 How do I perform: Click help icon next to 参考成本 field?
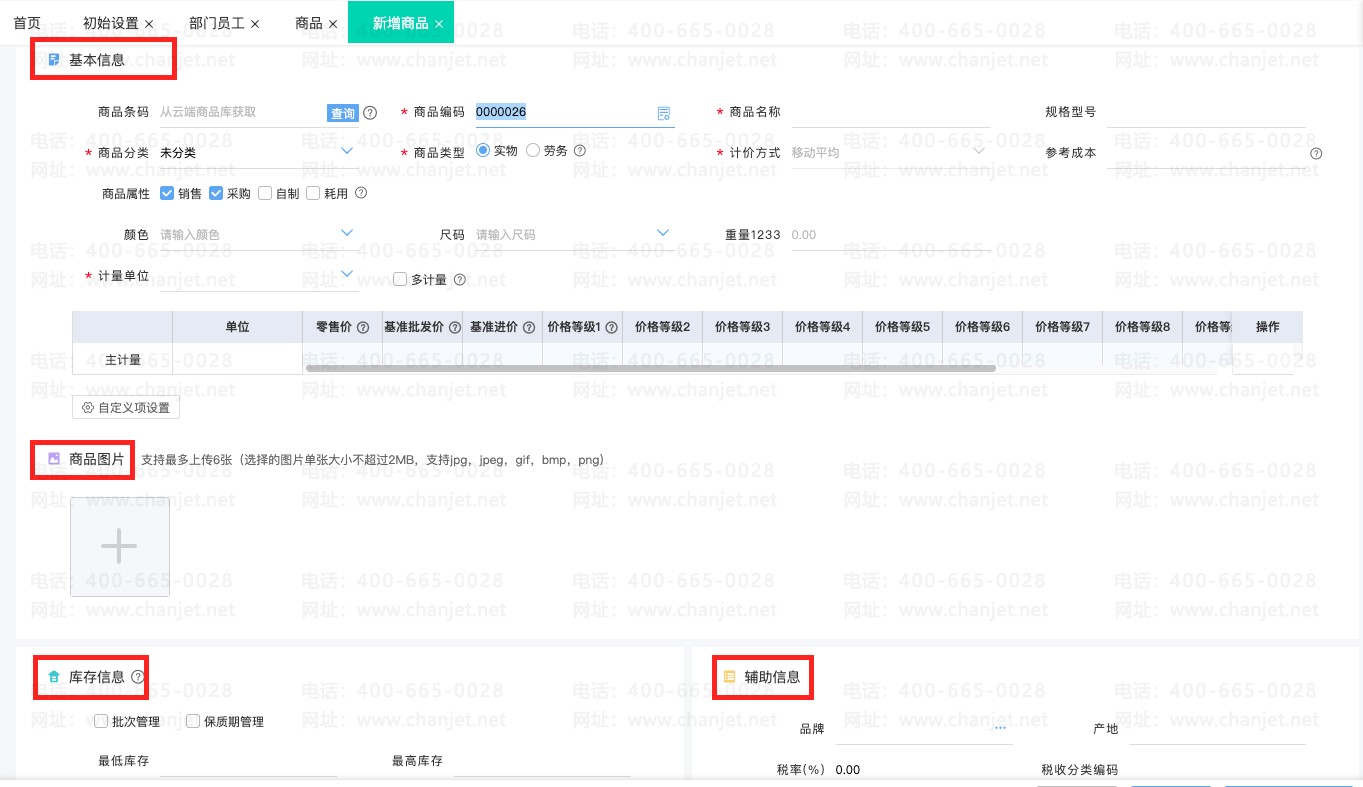[1316, 154]
